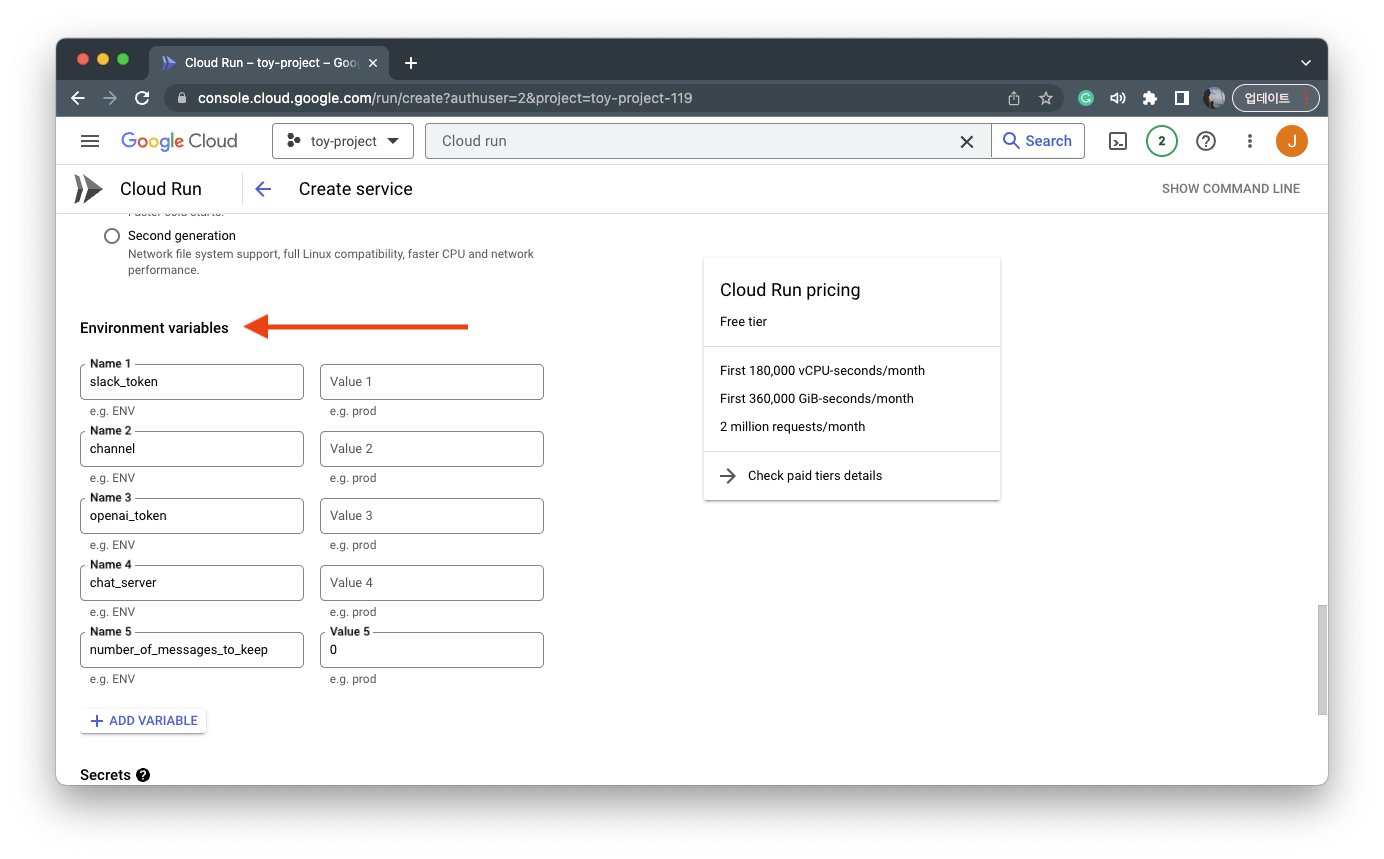Click the 업데이트 update button
This screenshot has width=1384, height=859.
click(x=1276, y=98)
